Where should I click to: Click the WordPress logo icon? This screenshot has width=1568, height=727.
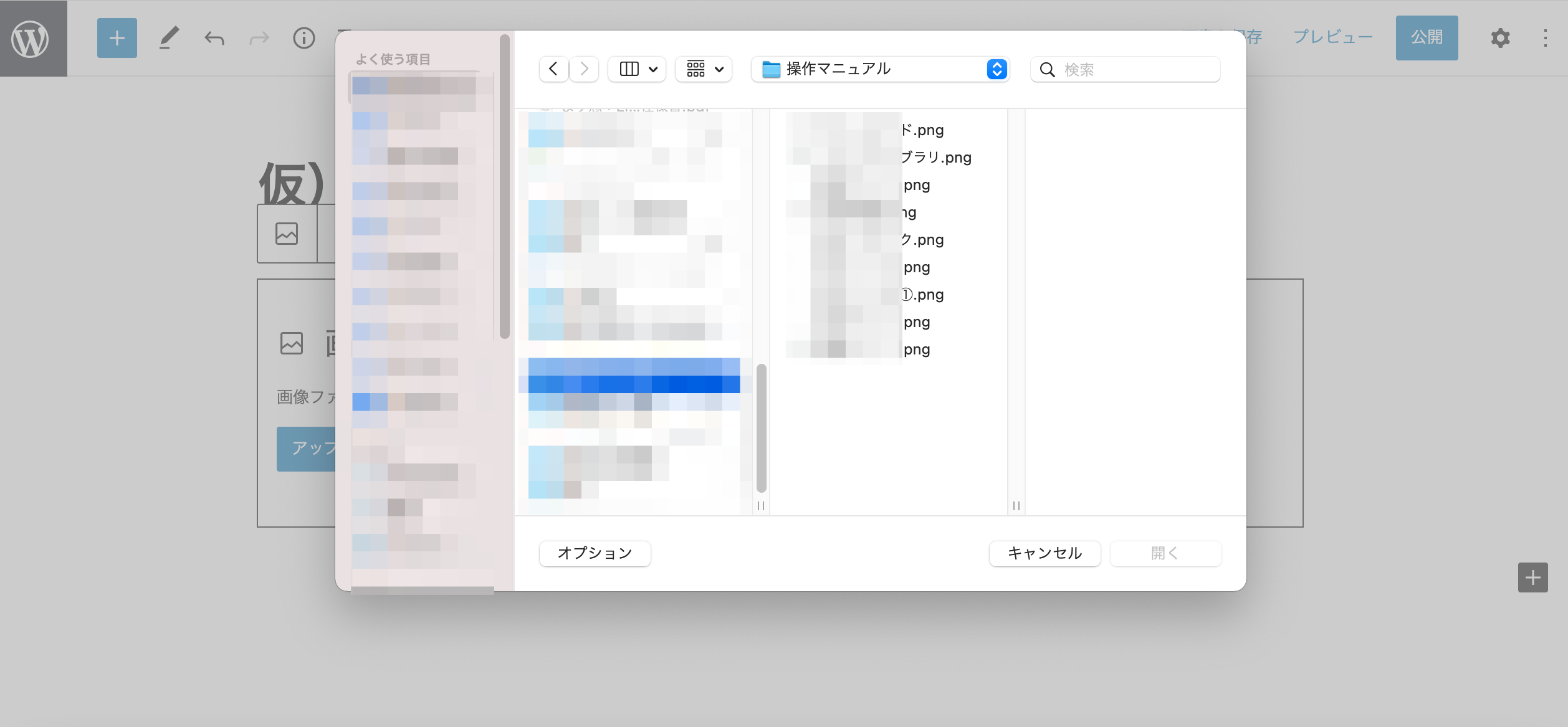30,39
